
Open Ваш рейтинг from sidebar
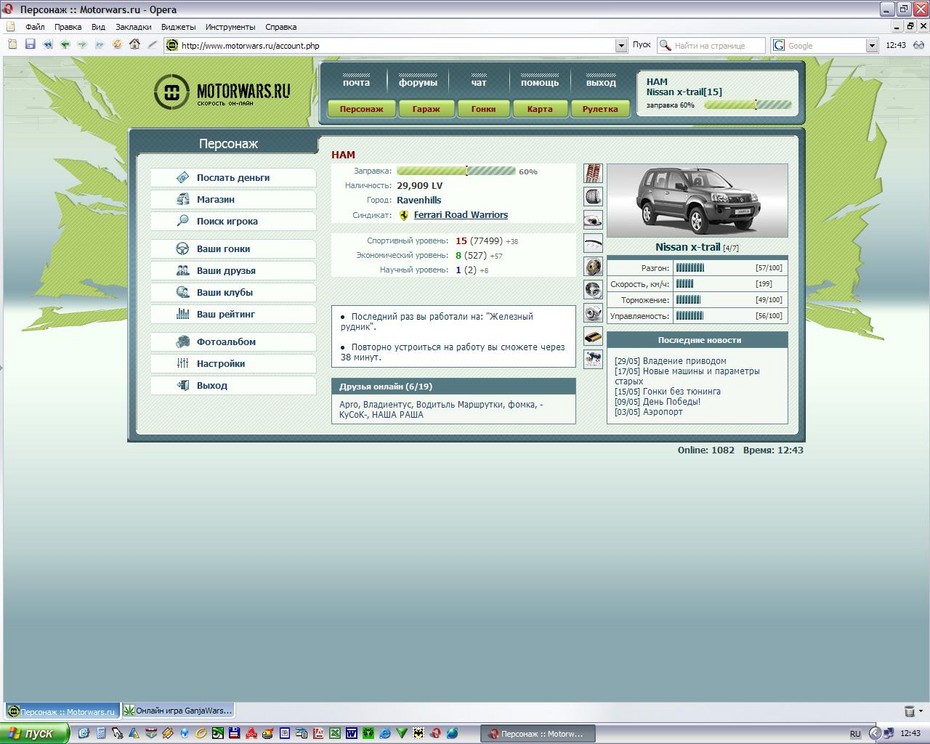tap(233, 314)
